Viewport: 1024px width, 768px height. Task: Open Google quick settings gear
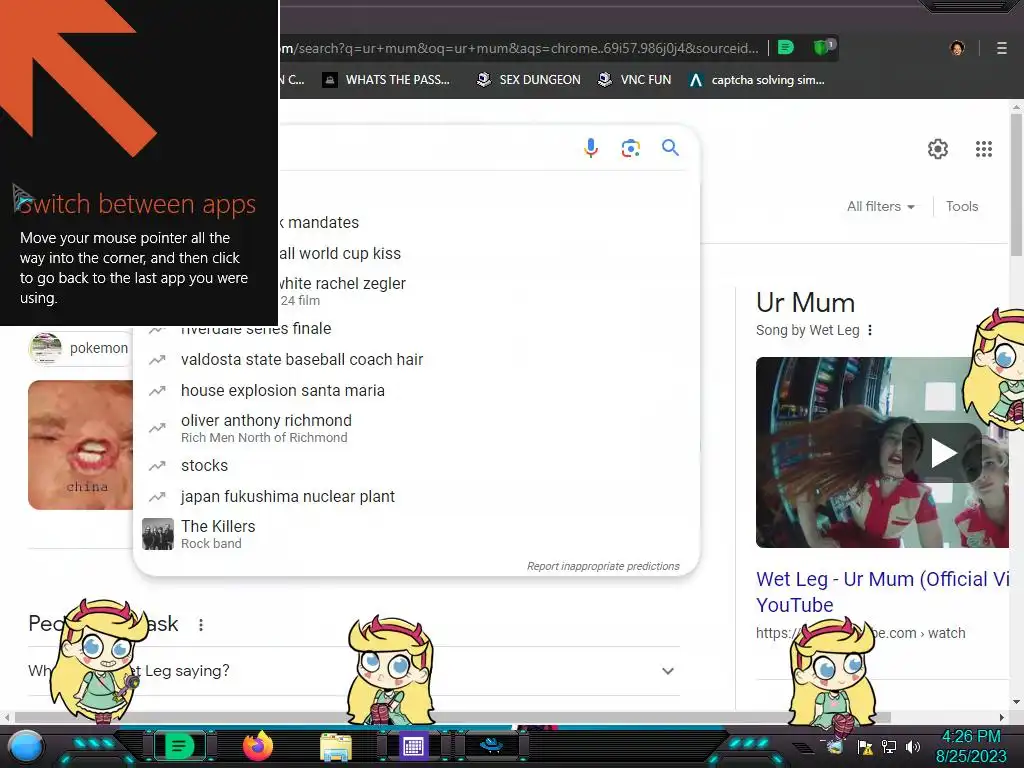(x=938, y=149)
